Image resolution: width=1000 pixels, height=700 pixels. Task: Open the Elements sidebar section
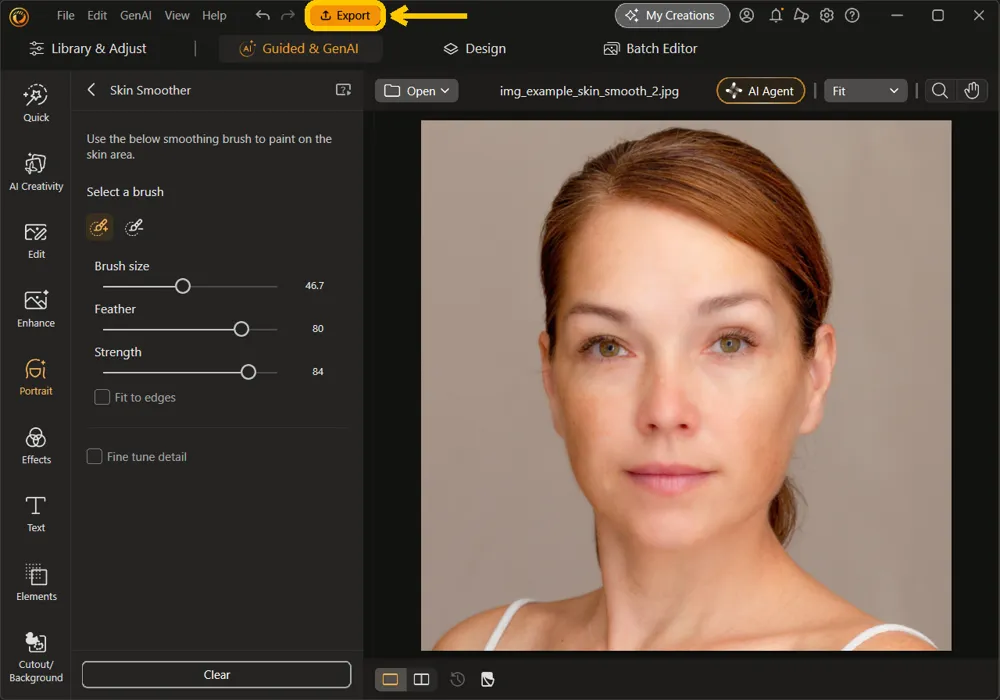point(36,582)
